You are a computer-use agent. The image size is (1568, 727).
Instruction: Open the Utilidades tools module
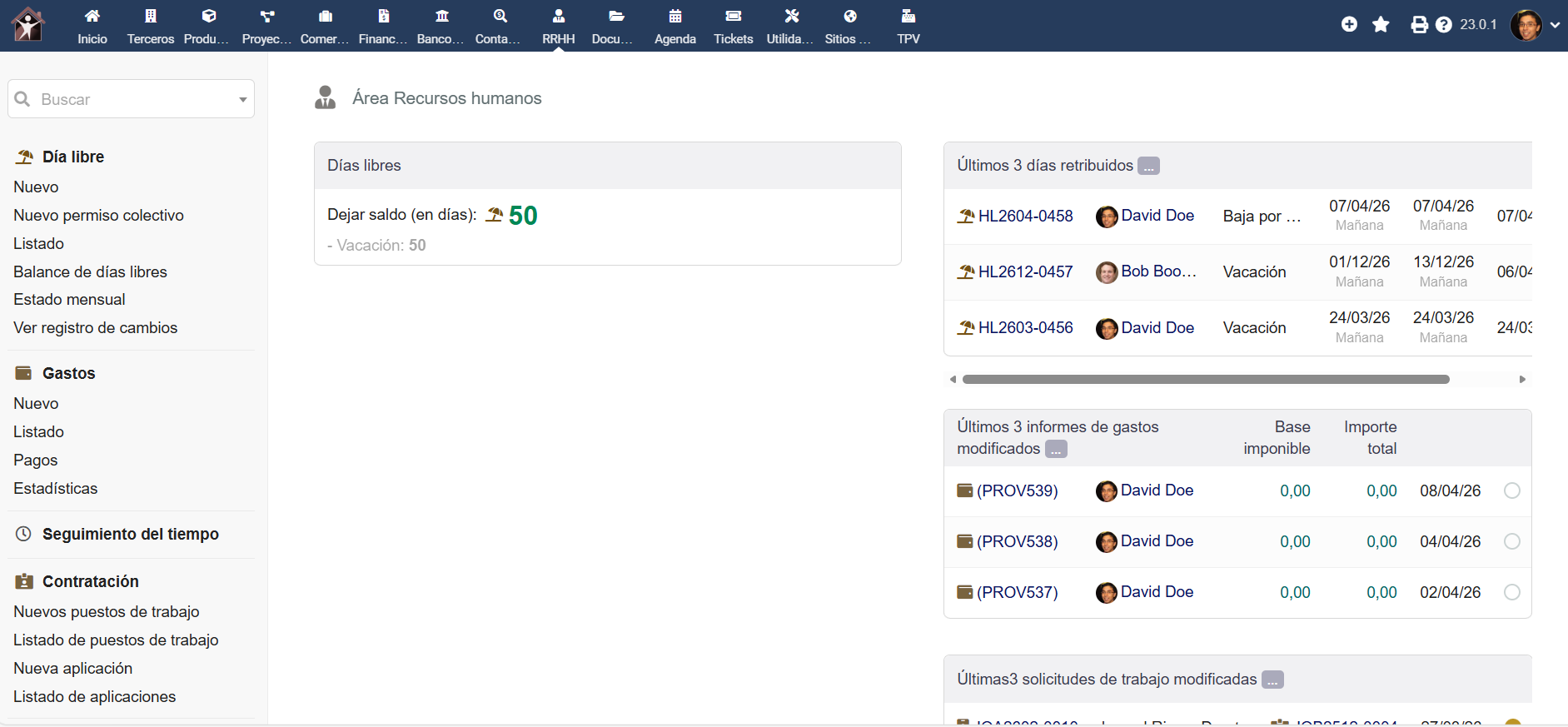pos(791,26)
